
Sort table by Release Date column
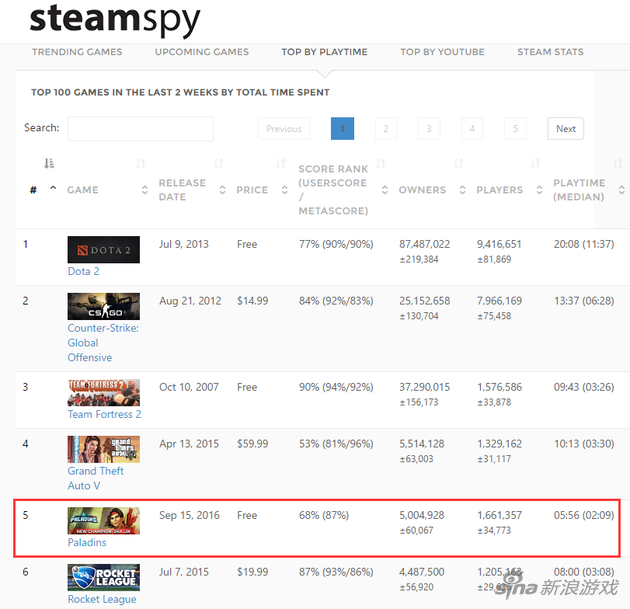[182, 190]
